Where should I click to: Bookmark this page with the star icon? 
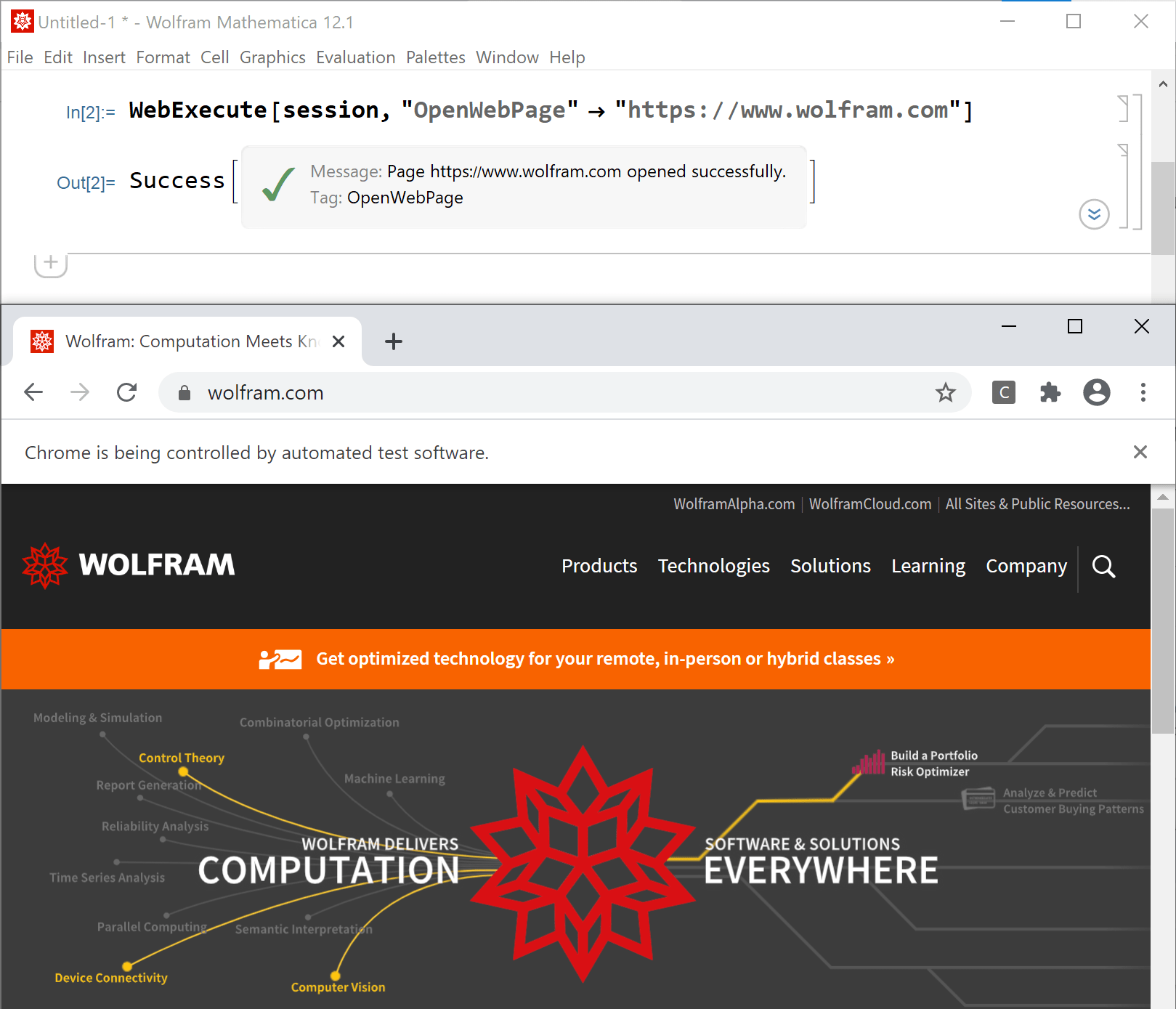click(x=946, y=393)
